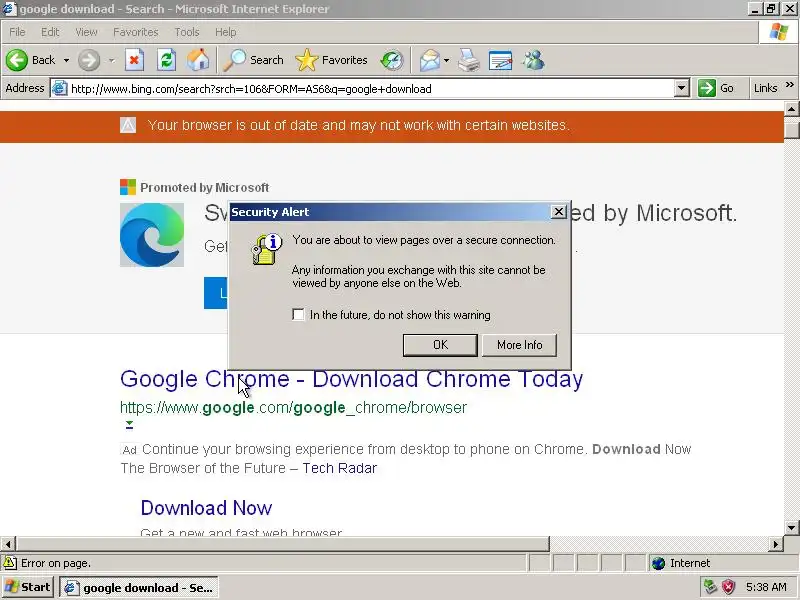Screen dimensions: 800x600
Task: Open the Back button history dropdown
Action: (x=66, y=60)
